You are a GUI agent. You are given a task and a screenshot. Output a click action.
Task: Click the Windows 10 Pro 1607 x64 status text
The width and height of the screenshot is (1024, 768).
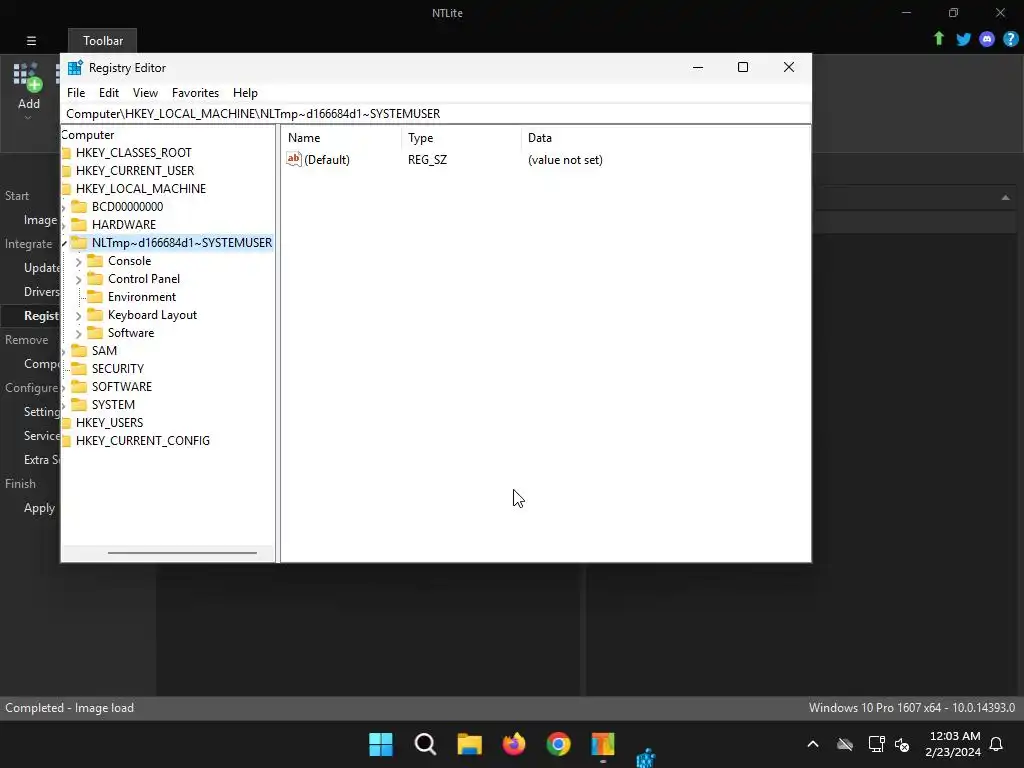tap(912, 708)
